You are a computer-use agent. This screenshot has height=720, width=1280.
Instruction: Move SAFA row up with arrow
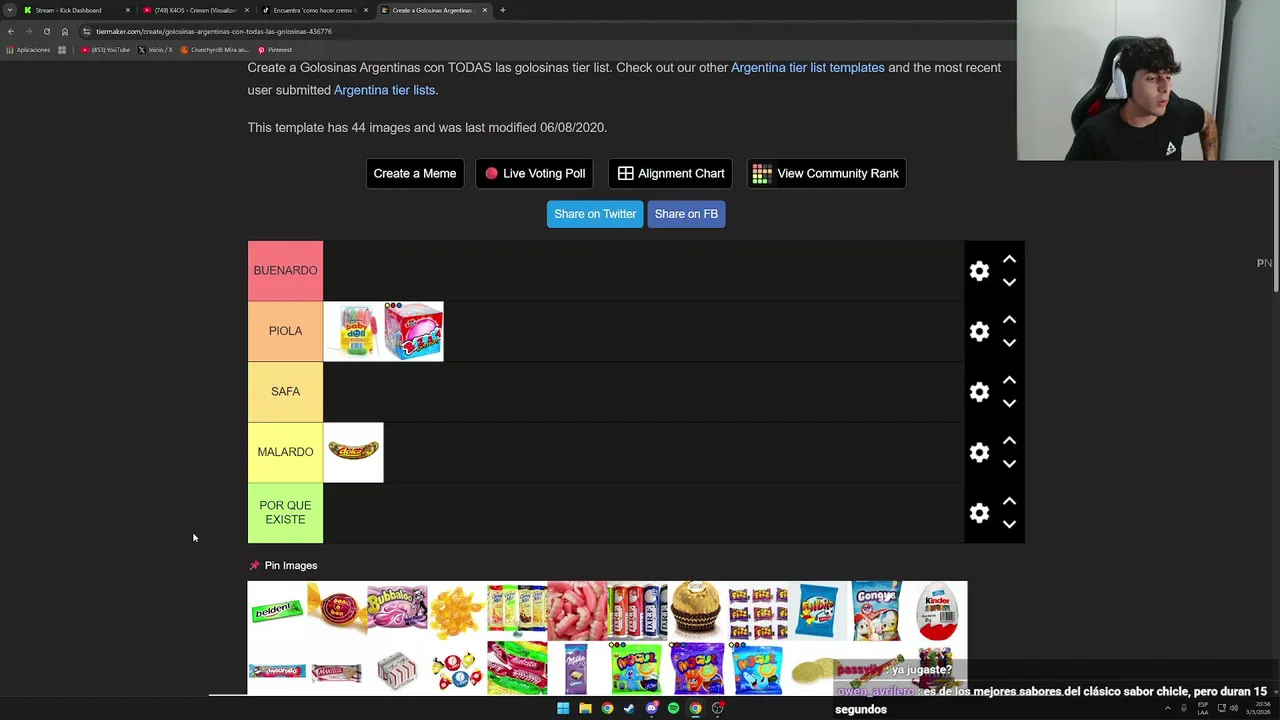[x=1009, y=380]
